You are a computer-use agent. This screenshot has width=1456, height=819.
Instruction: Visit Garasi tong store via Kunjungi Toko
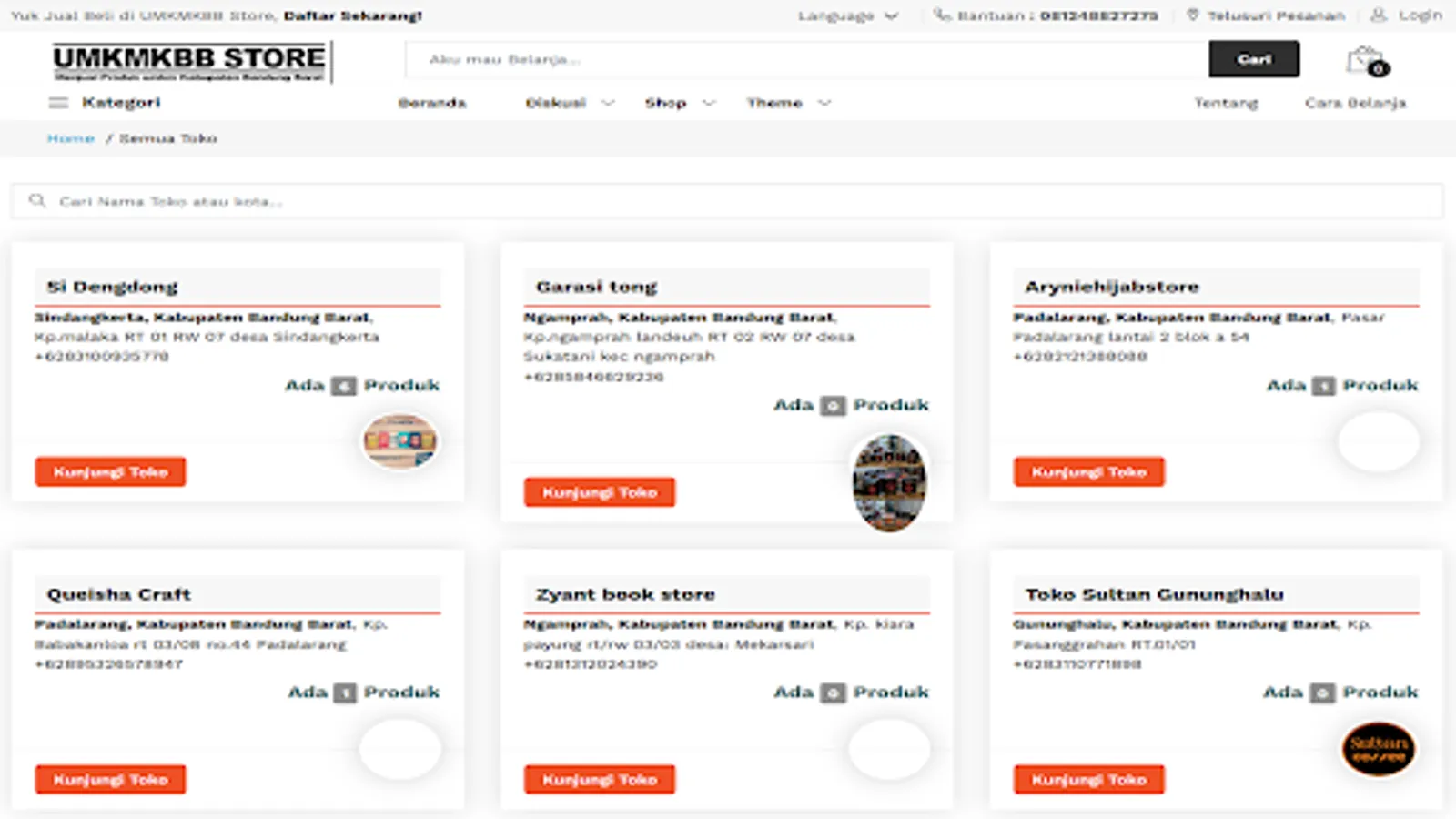pyautogui.click(x=600, y=492)
